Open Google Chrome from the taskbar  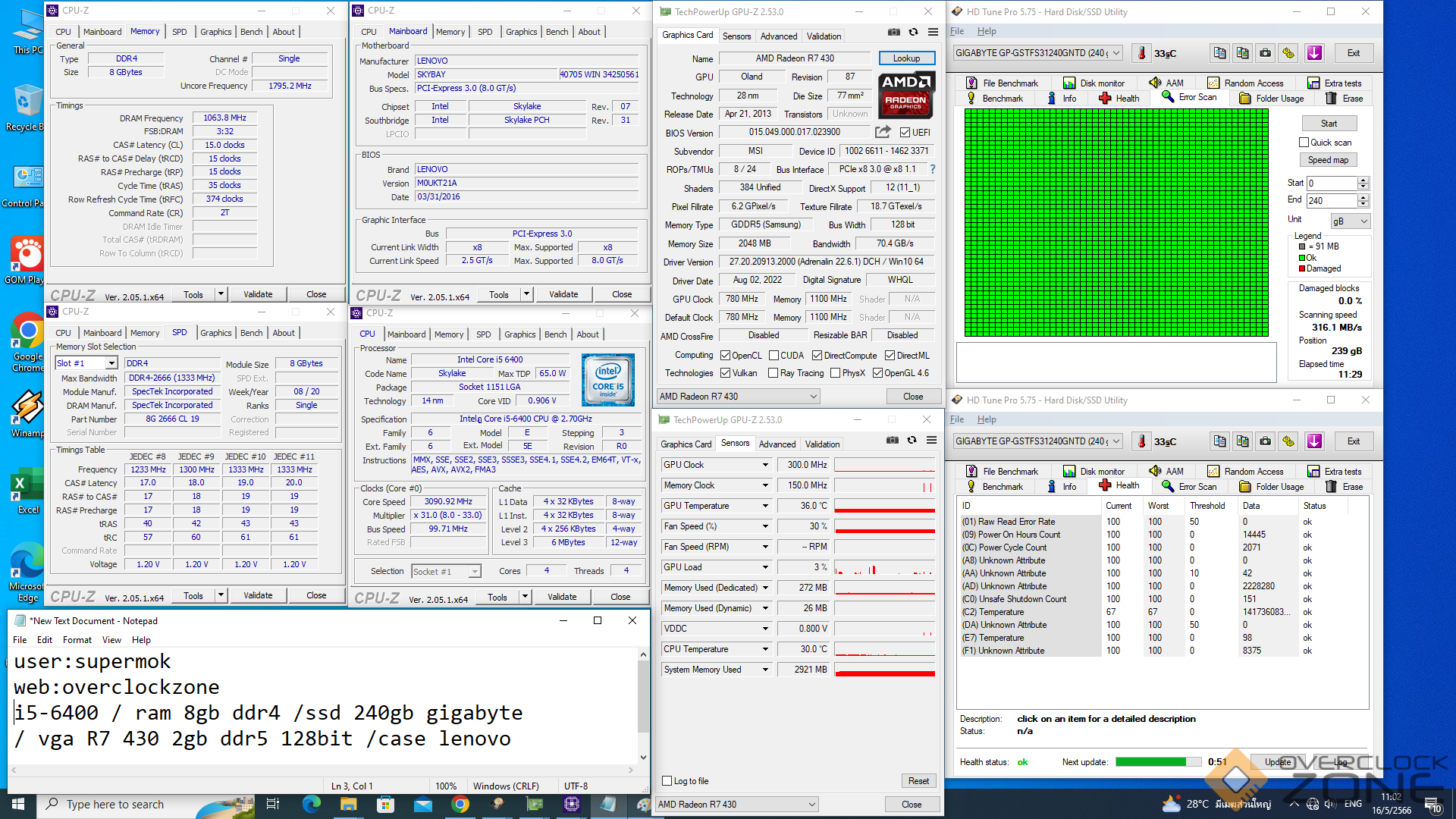click(x=460, y=804)
